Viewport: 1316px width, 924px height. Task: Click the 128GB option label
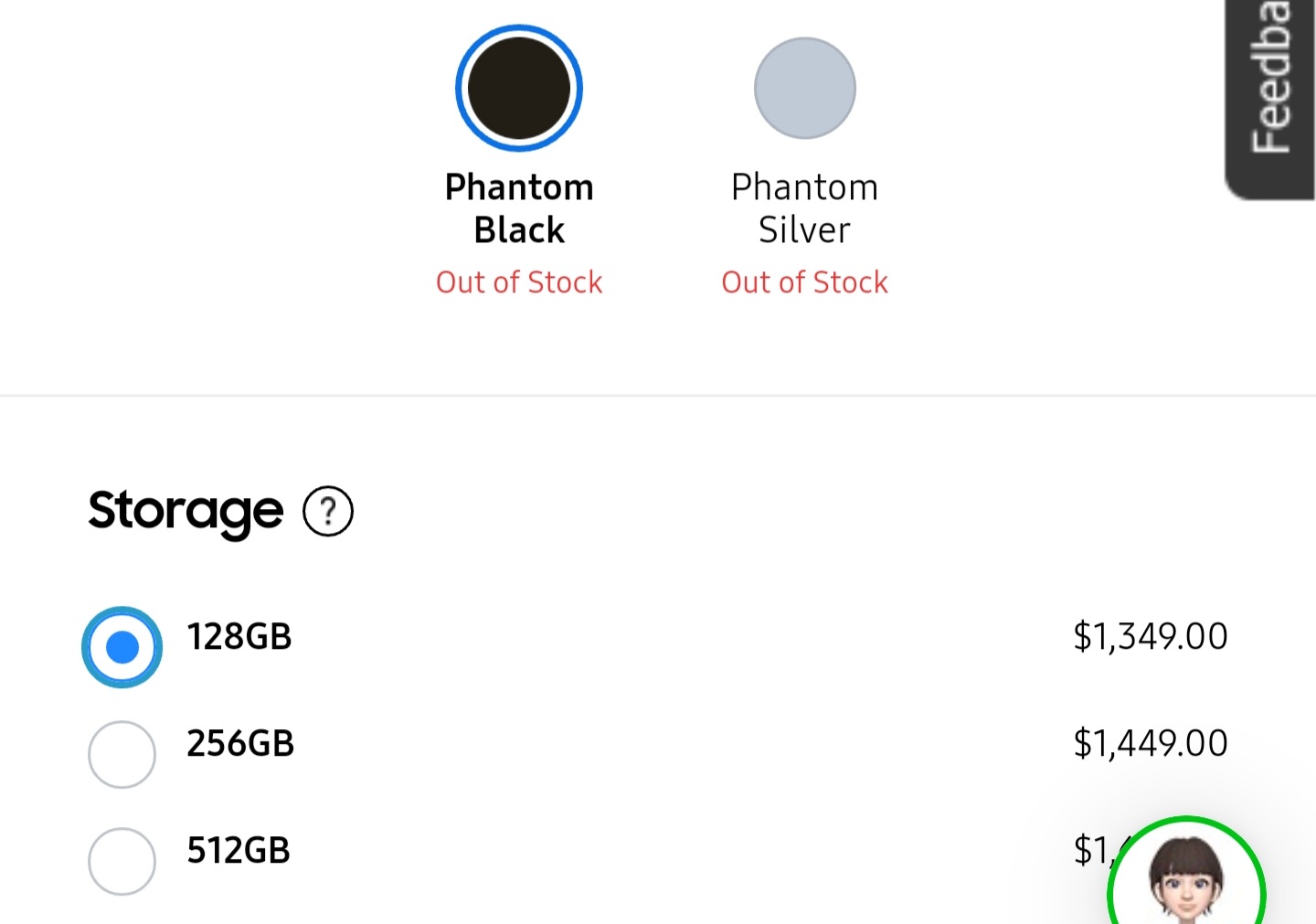pos(239,636)
